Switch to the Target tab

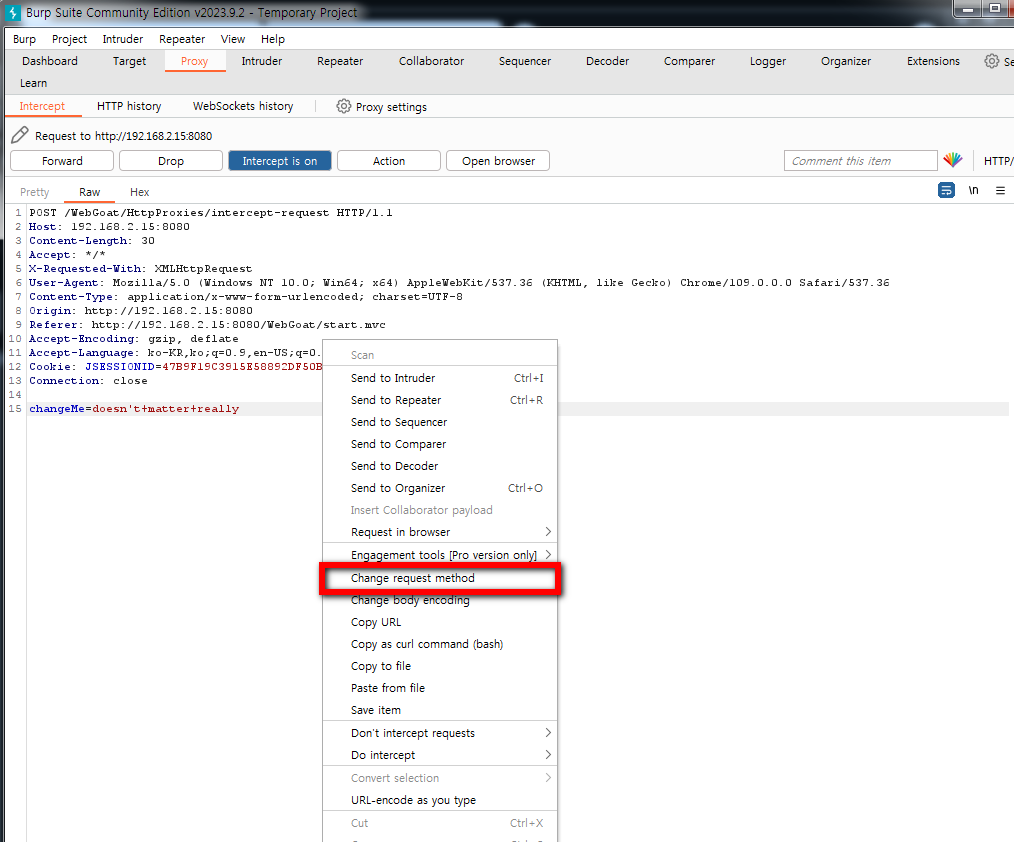pos(129,61)
